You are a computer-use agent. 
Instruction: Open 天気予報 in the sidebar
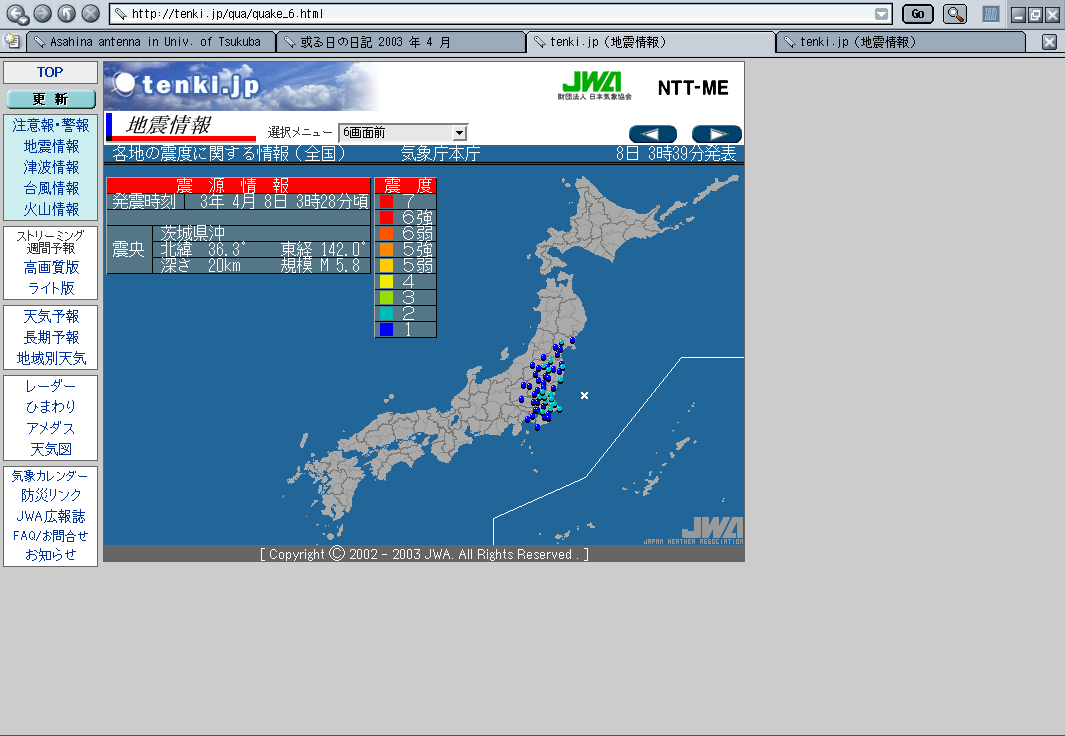(x=51, y=316)
